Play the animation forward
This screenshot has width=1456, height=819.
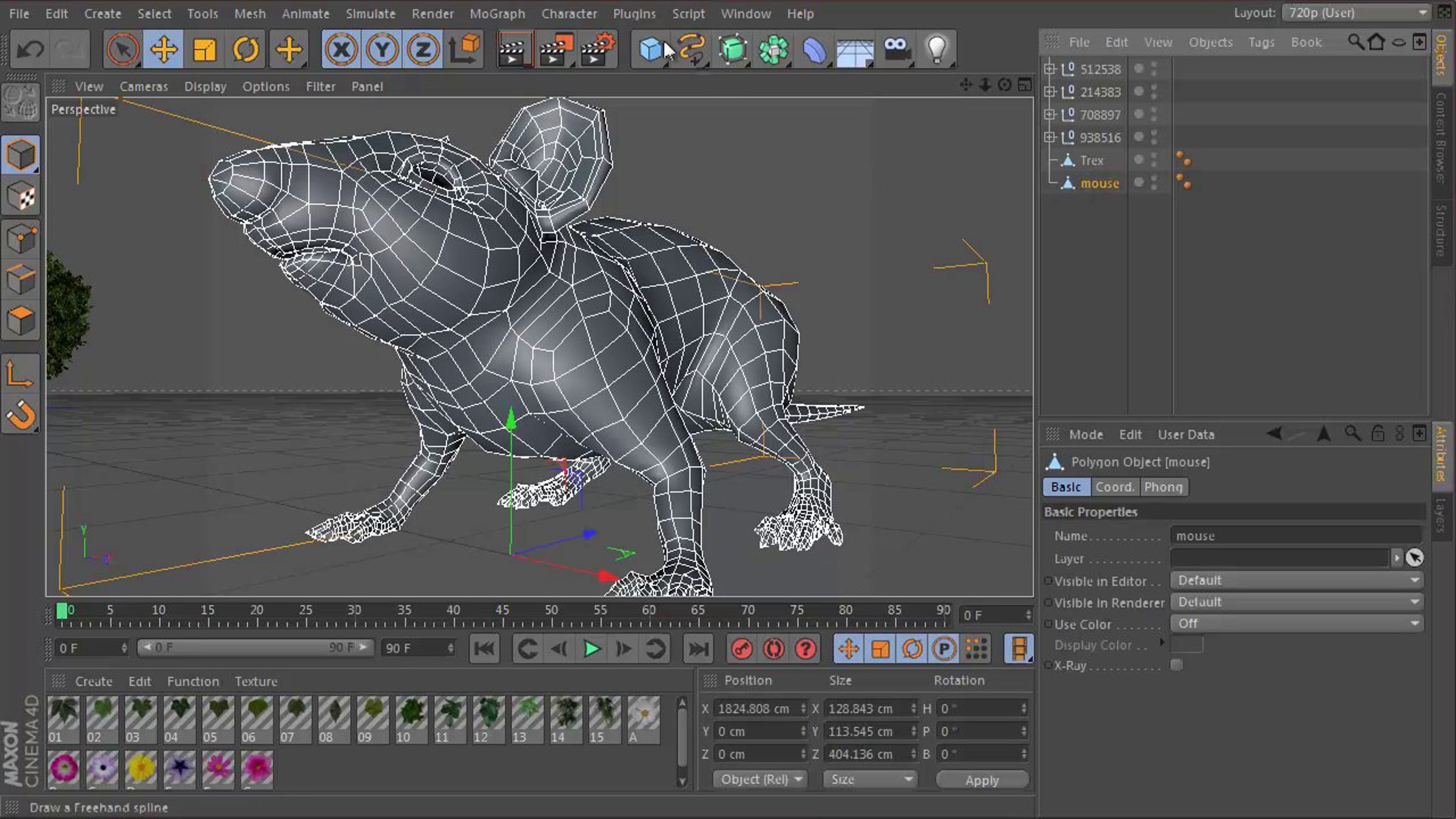(x=591, y=649)
